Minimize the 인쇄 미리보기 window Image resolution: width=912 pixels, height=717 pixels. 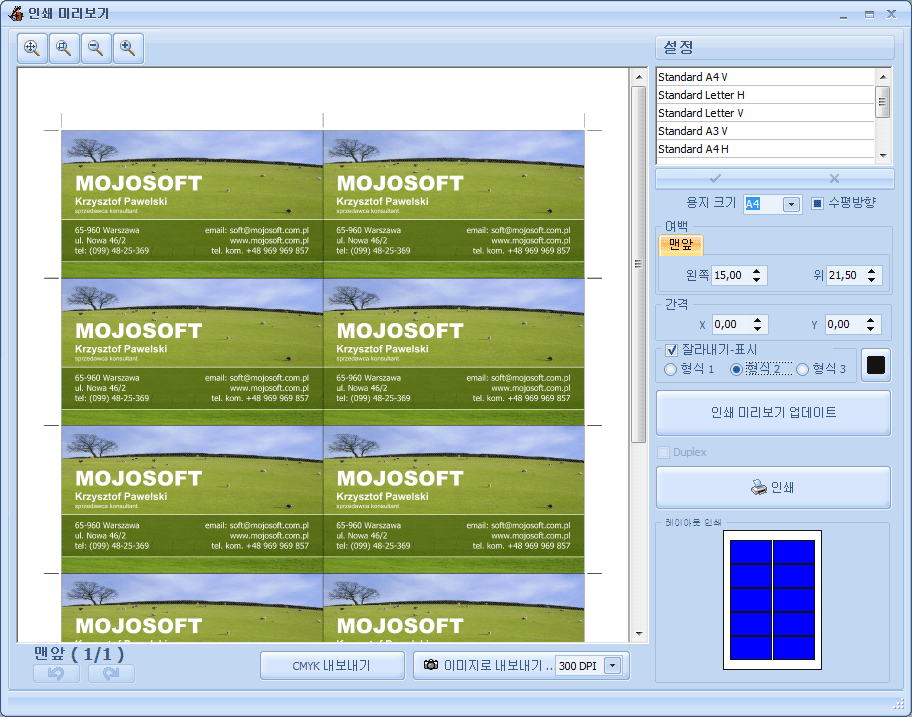click(x=843, y=15)
